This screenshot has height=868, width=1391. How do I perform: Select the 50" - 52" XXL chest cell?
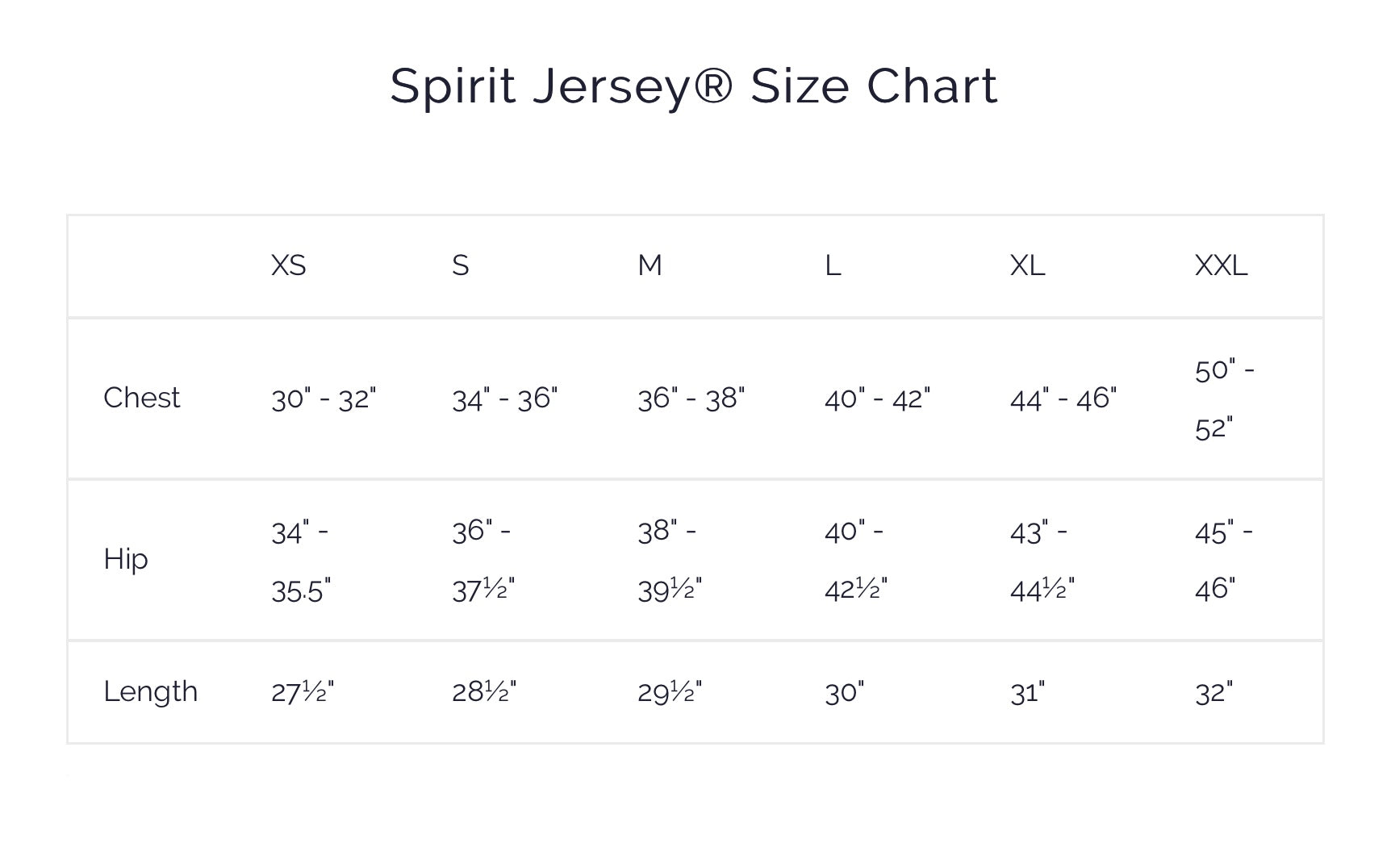point(1224,399)
